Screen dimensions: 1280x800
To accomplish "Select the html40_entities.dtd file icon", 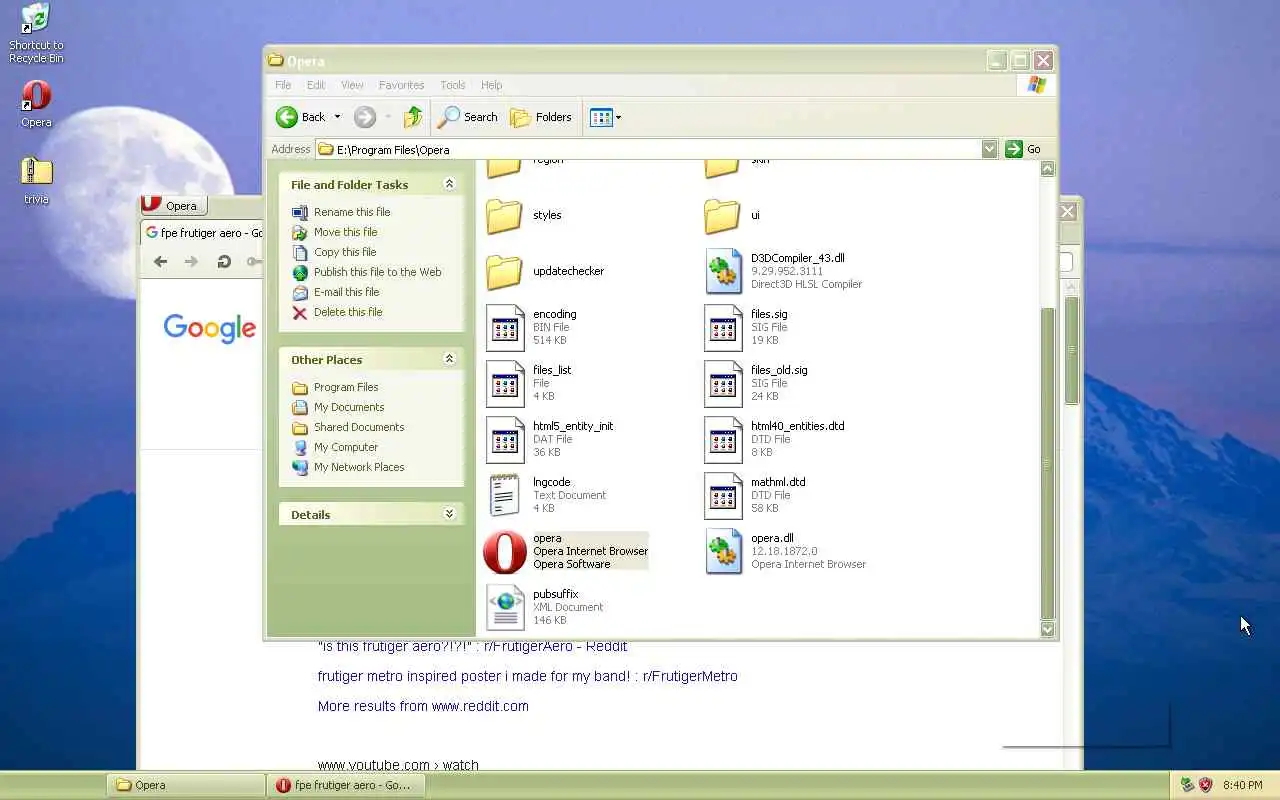I will coord(723,439).
